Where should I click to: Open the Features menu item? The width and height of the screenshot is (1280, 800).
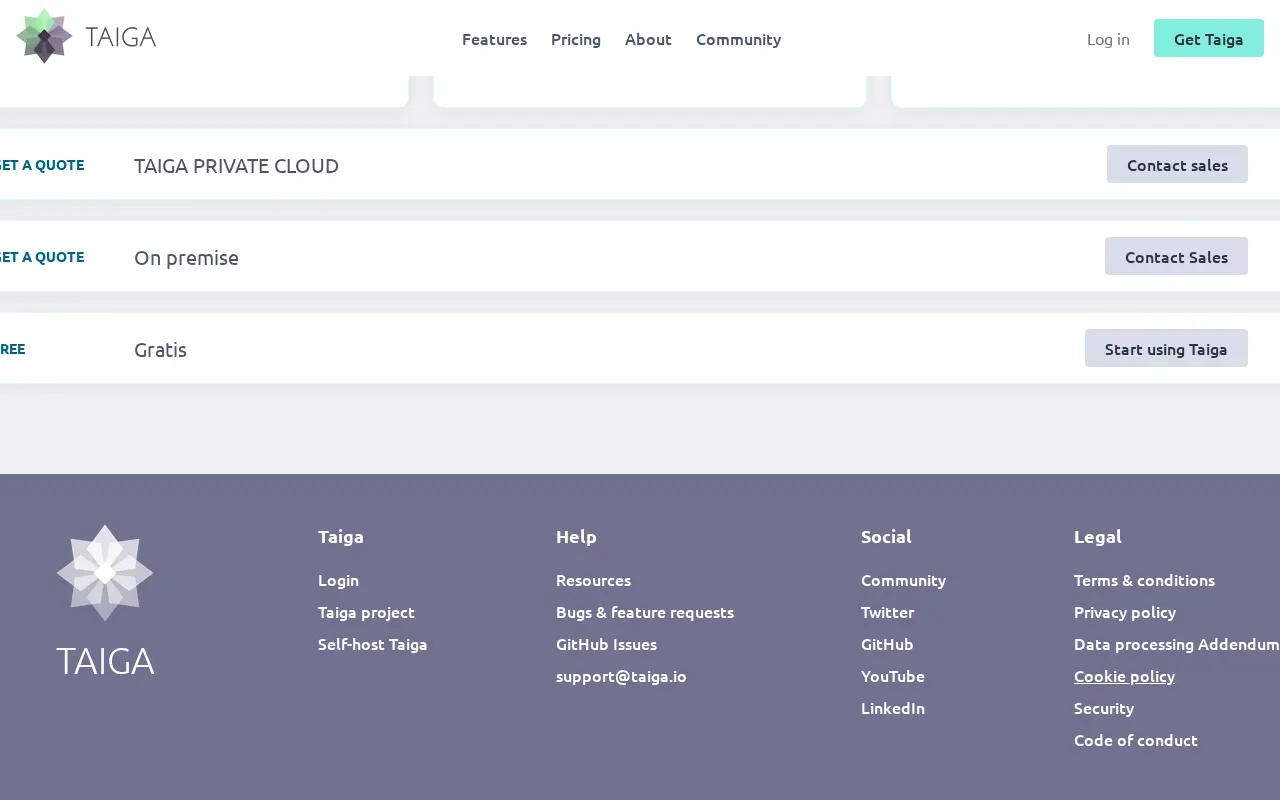coord(494,39)
